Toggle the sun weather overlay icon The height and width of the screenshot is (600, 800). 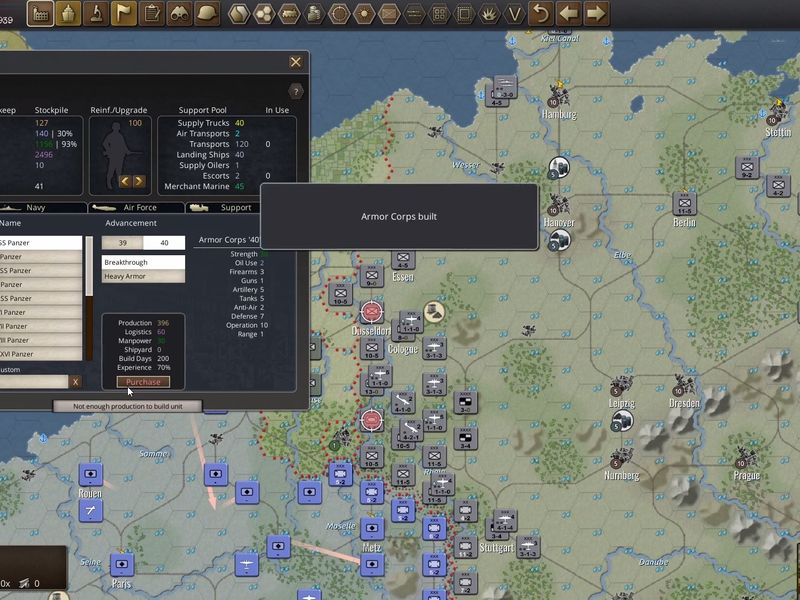(364, 14)
